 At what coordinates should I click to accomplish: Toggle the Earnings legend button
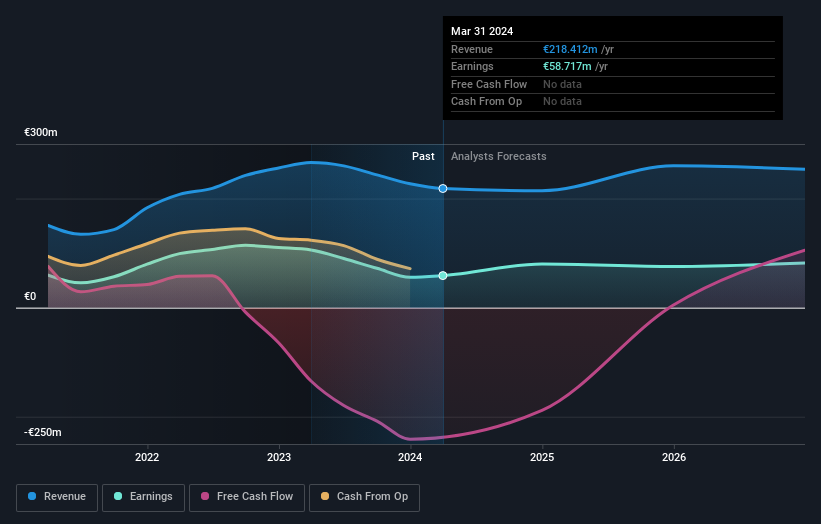[x=143, y=497]
